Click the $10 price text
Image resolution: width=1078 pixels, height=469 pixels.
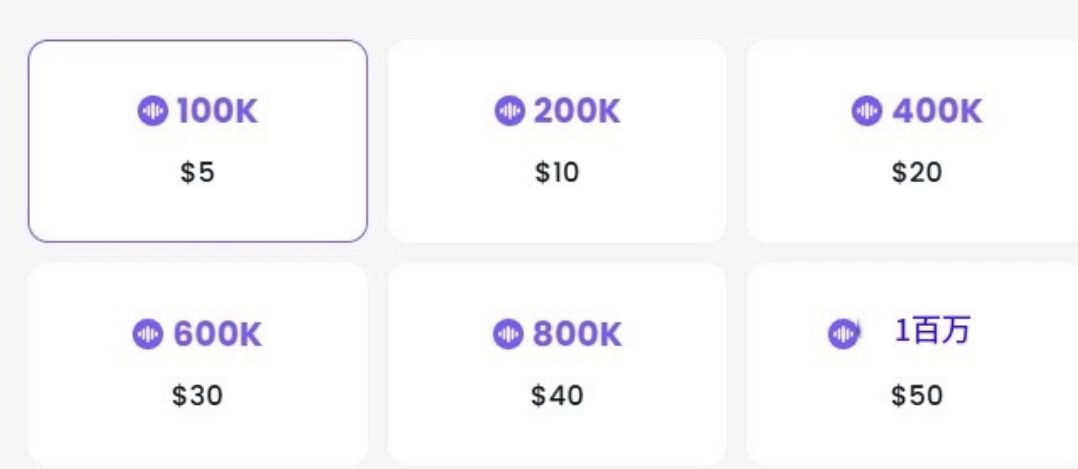point(557,173)
